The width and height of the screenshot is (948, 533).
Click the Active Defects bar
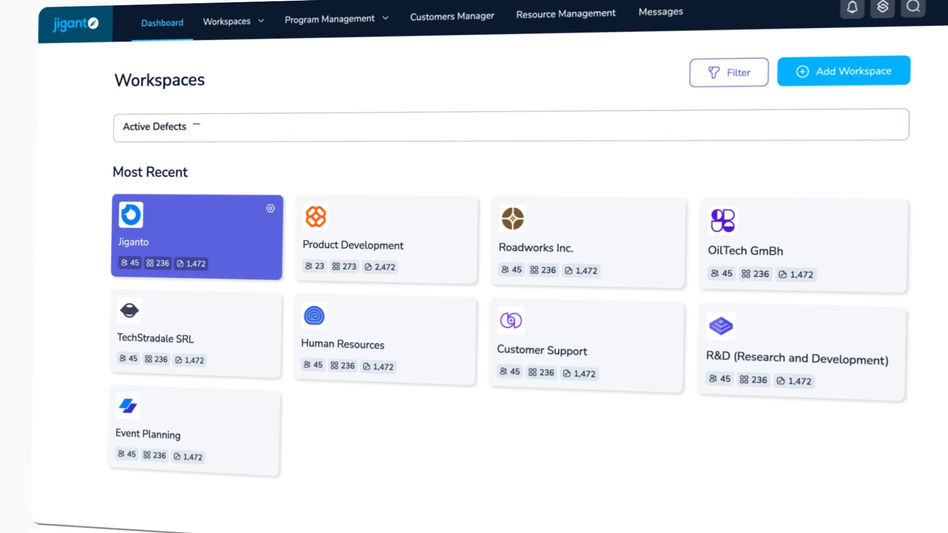[511, 126]
